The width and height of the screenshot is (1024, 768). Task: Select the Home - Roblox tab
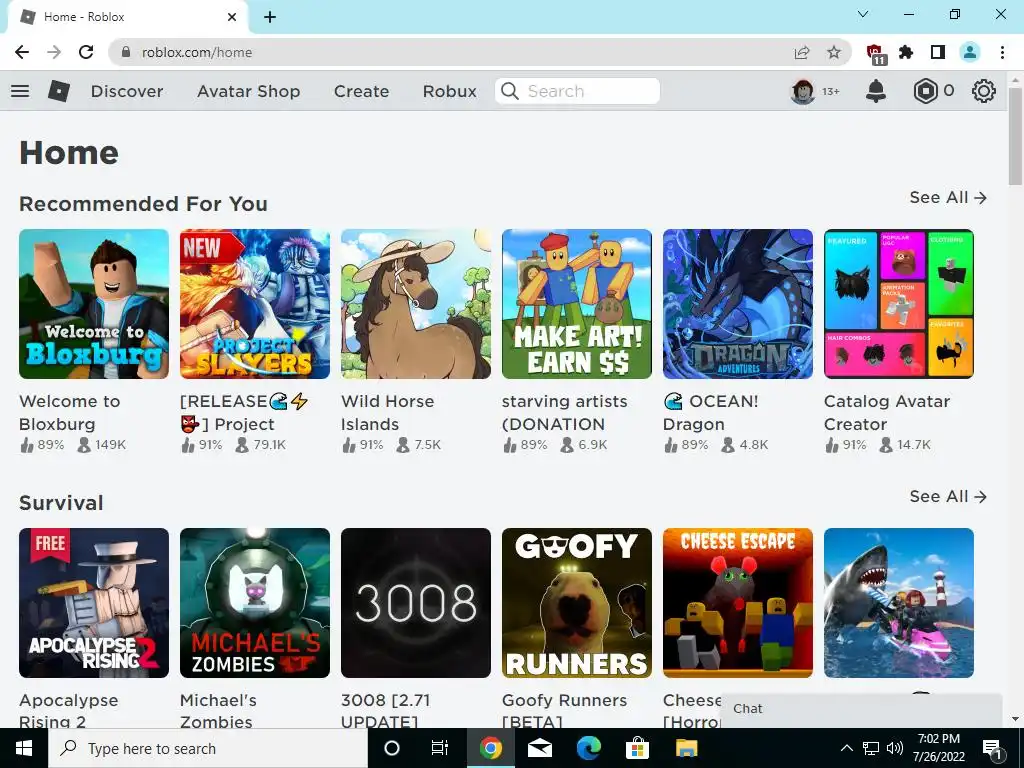point(127,17)
